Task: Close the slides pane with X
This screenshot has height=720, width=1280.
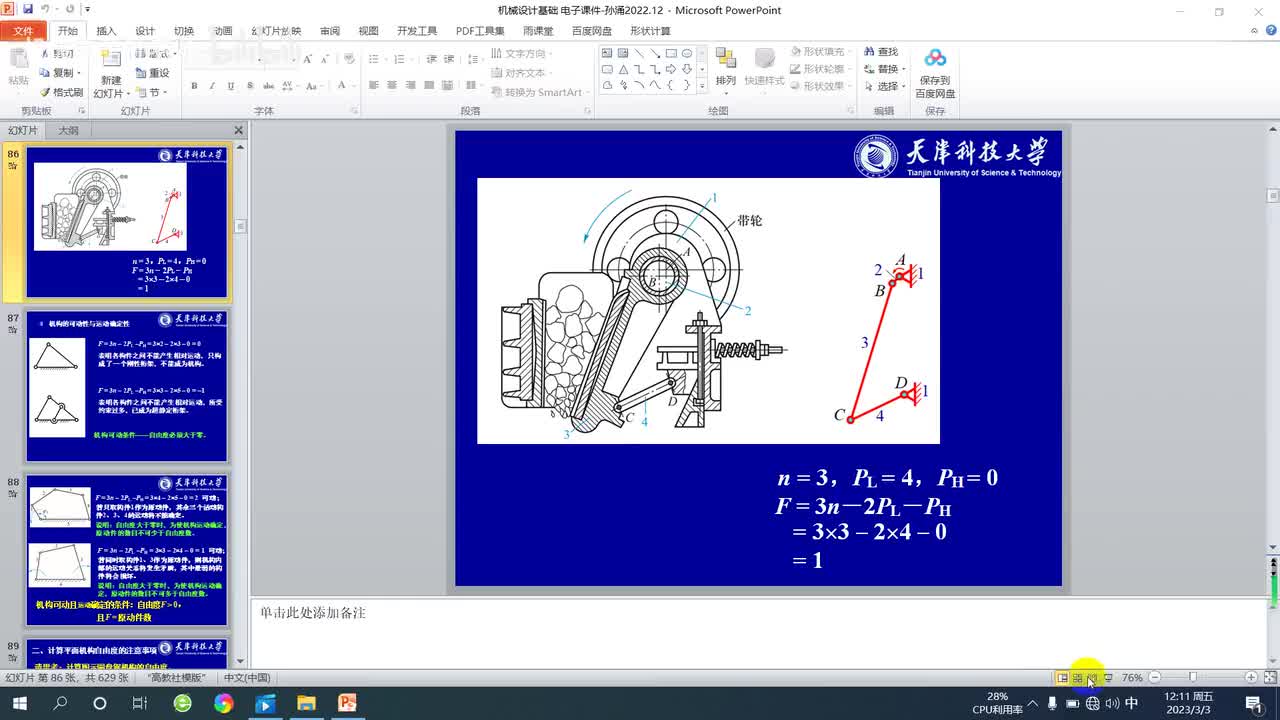Action: click(239, 130)
